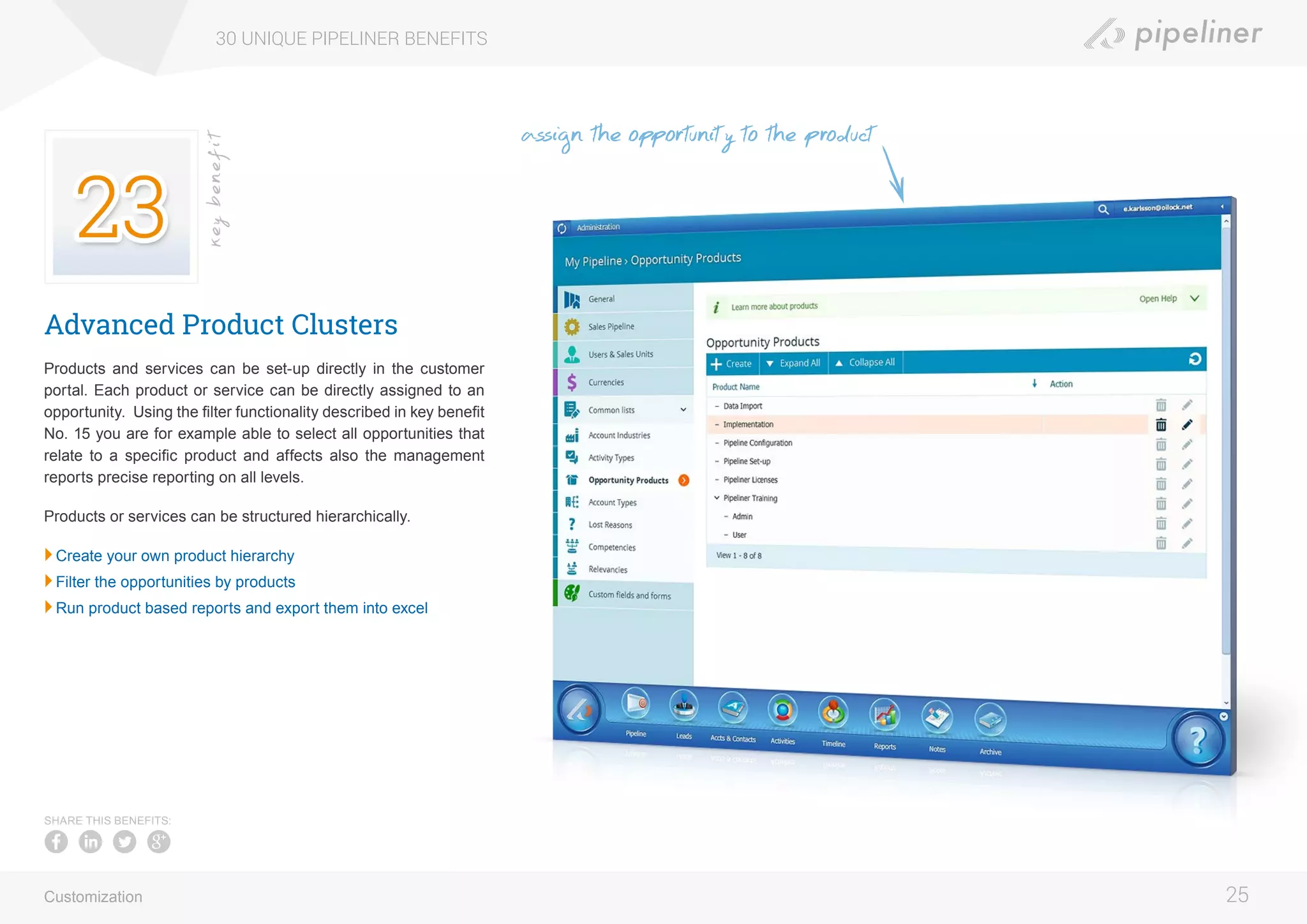Delete the Pipeline Set-up product
Viewport: 1307px width, 924px height.
[x=1161, y=464]
